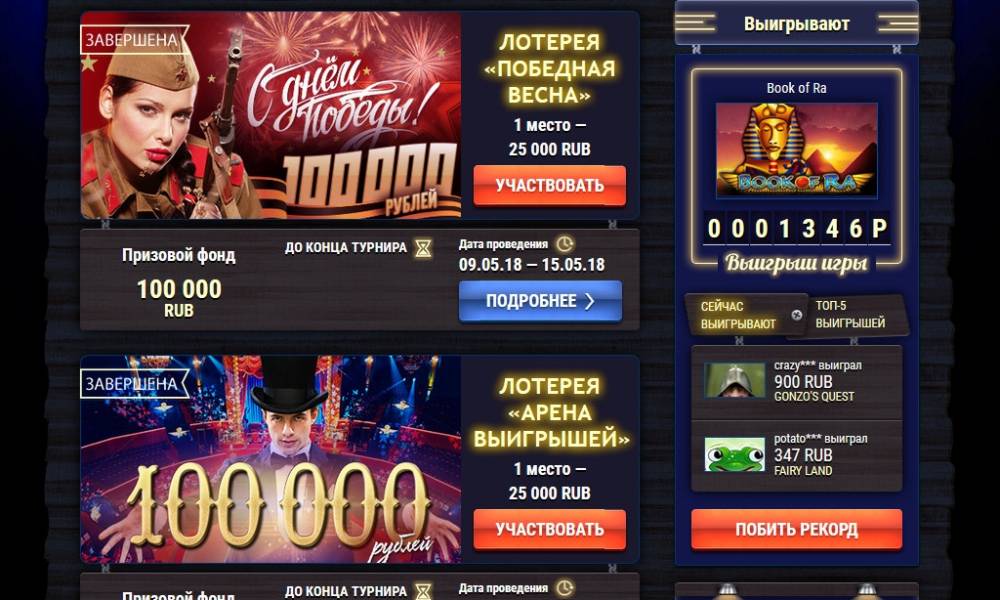
Task: Click the star divider between winner tabs
Action: 796,315
